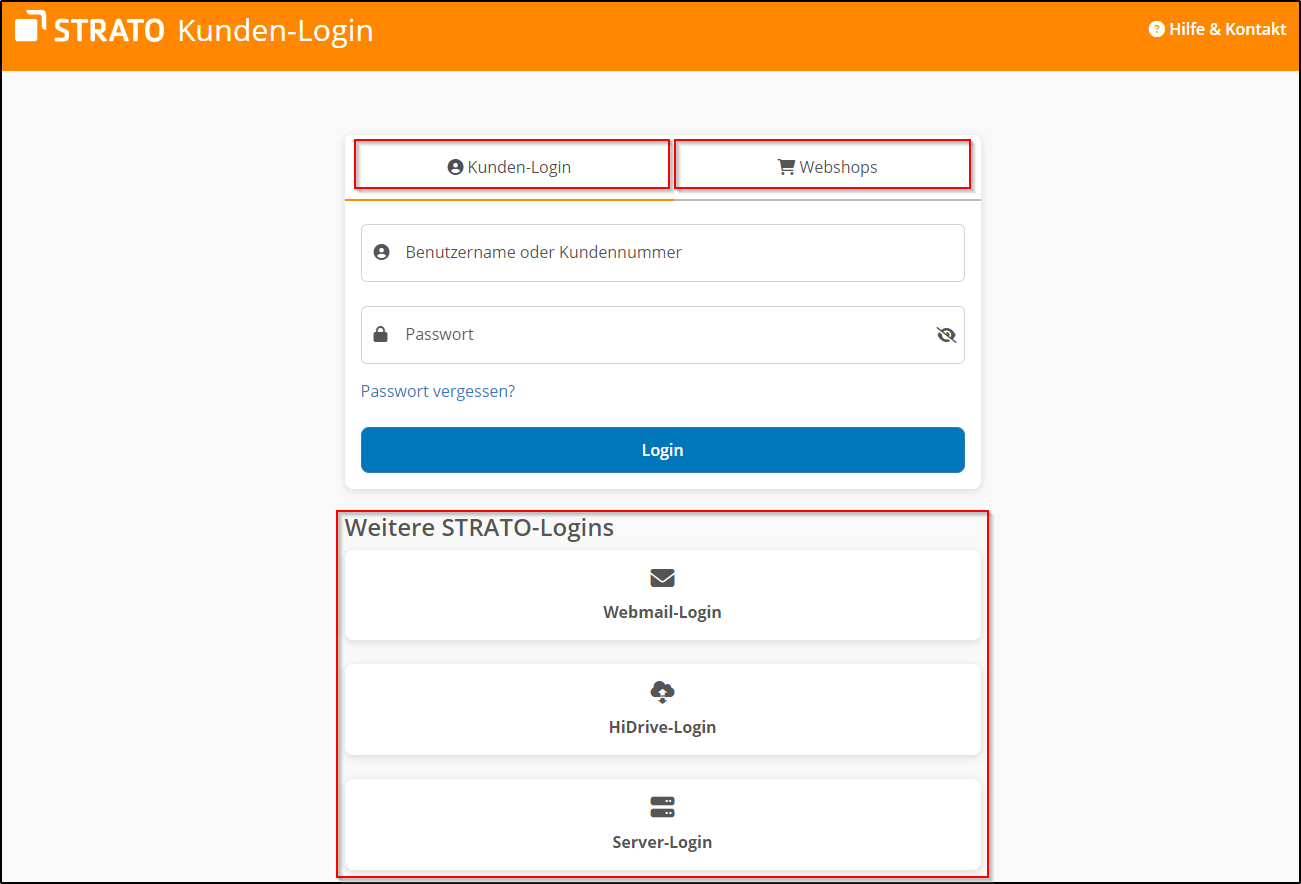
Task: Click the question mark help icon
Action: [x=1157, y=30]
